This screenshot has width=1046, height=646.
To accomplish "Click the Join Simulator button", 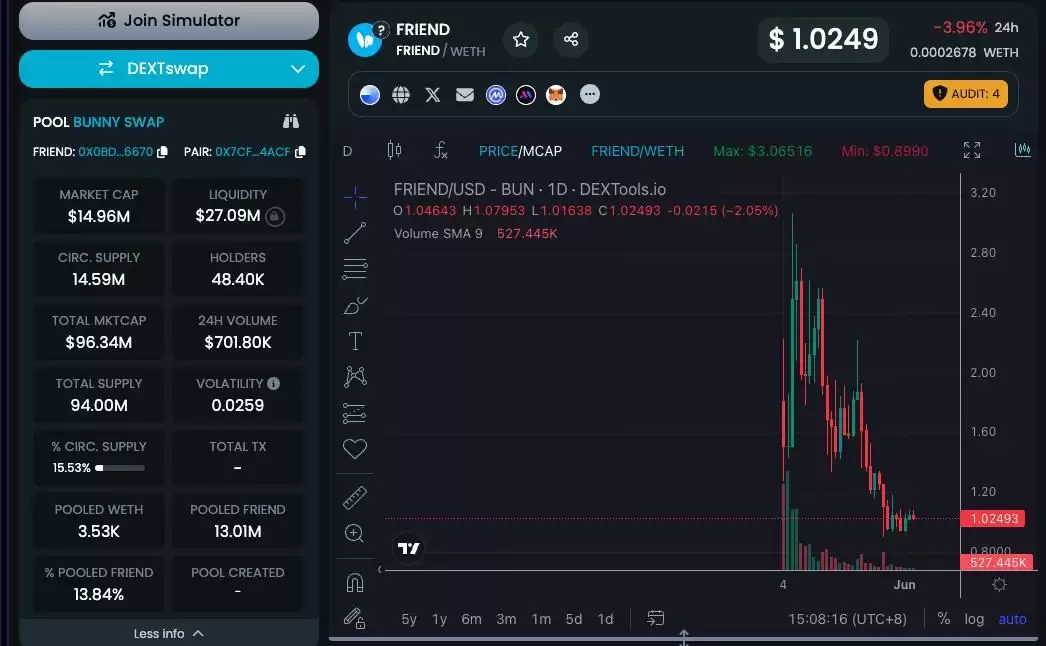I will point(168,20).
